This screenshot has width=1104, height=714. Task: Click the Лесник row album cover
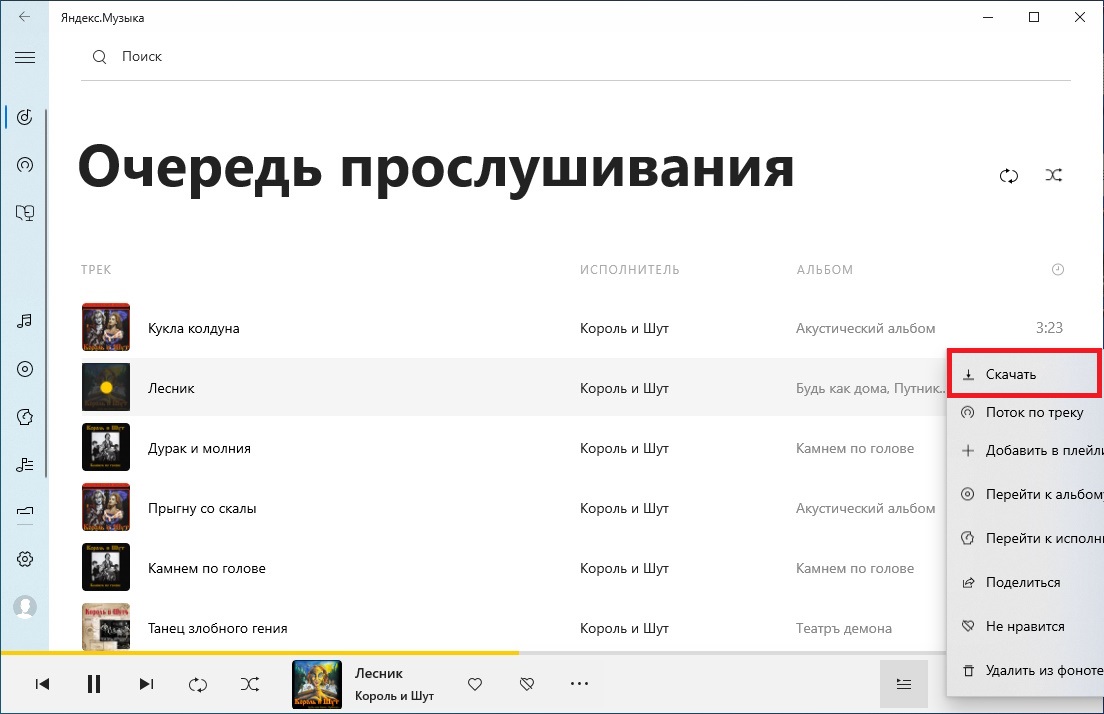(x=106, y=387)
